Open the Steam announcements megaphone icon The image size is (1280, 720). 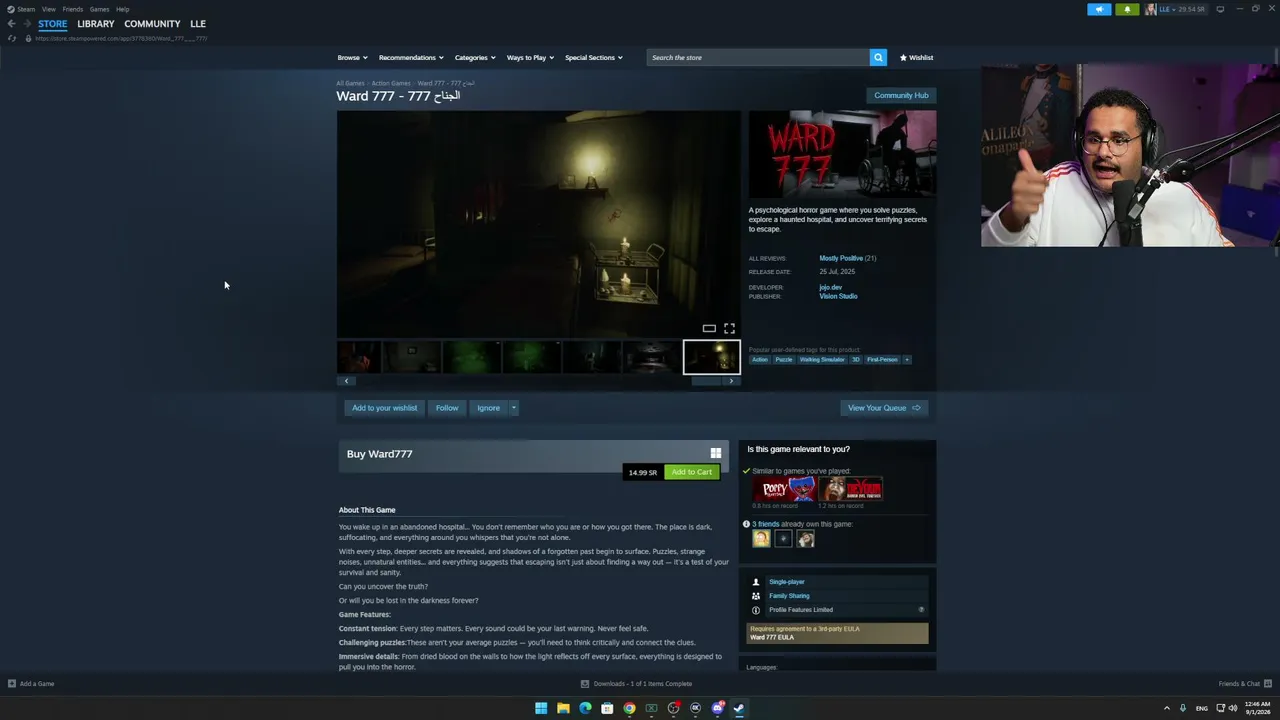click(x=1099, y=9)
